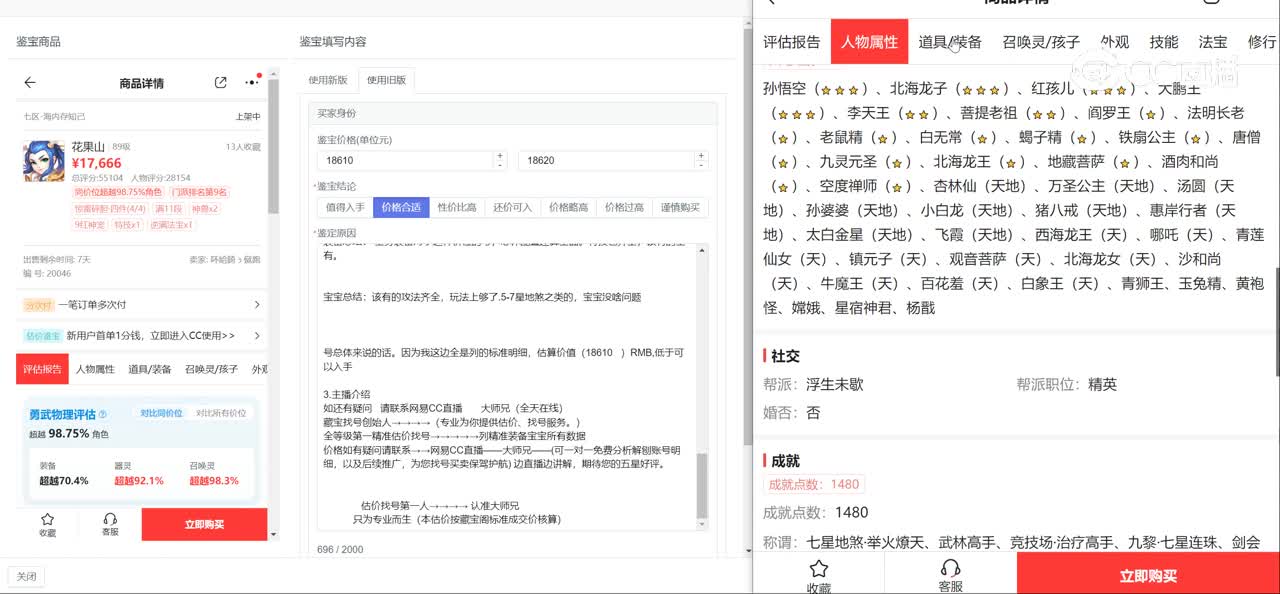Click help icon beside 勇武物理评估
Screen dimensions: 1280x594
103,414
